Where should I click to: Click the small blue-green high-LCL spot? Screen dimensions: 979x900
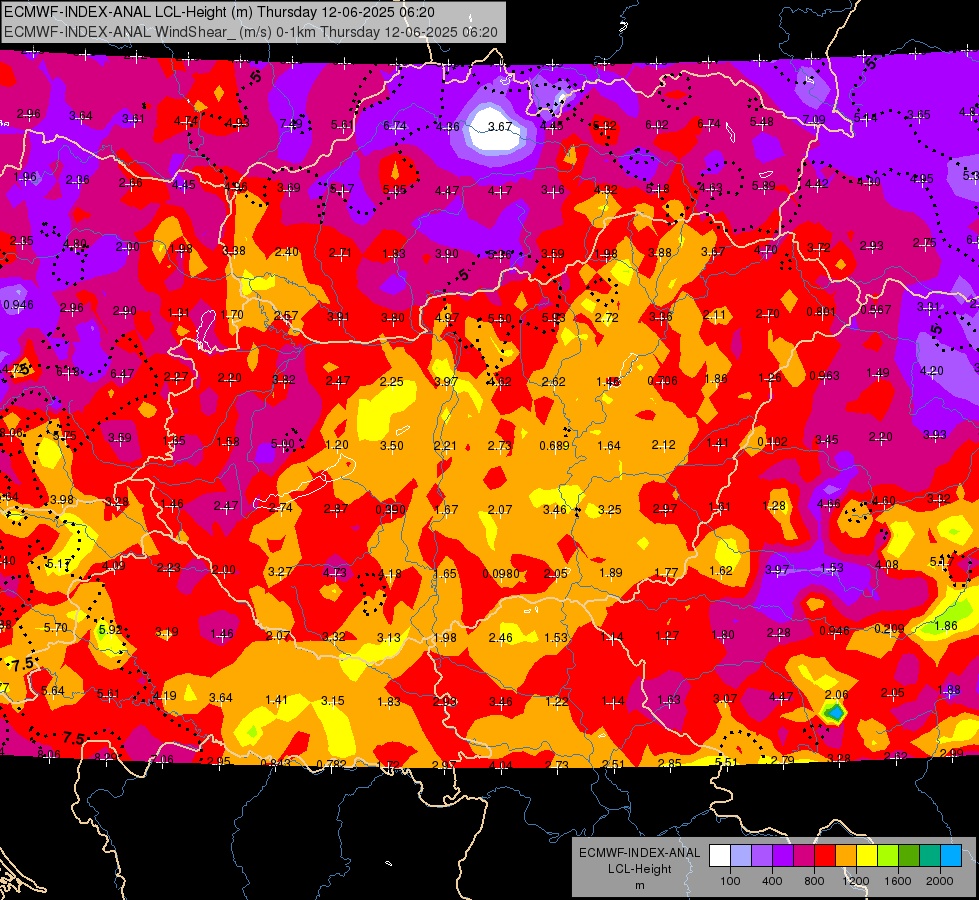point(835,712)
